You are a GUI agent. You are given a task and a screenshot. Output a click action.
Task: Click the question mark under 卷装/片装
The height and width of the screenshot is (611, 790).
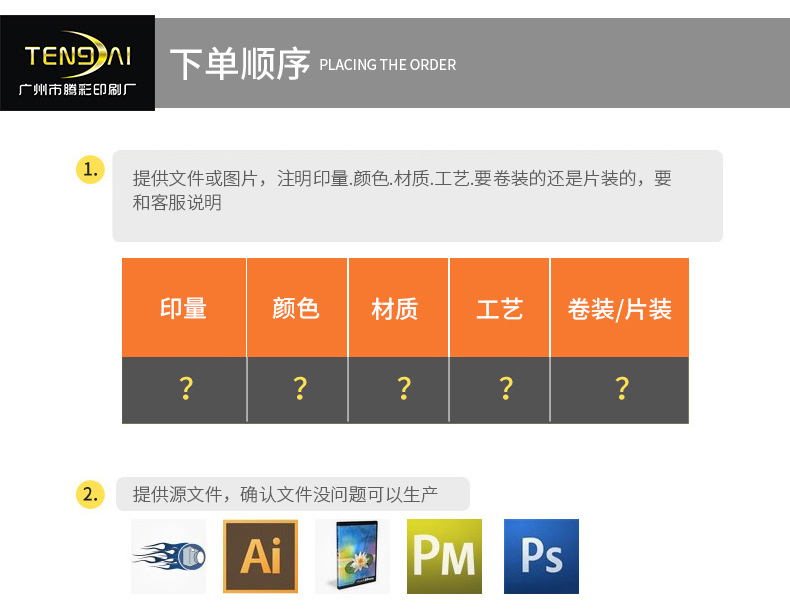[x=622, y=388]
